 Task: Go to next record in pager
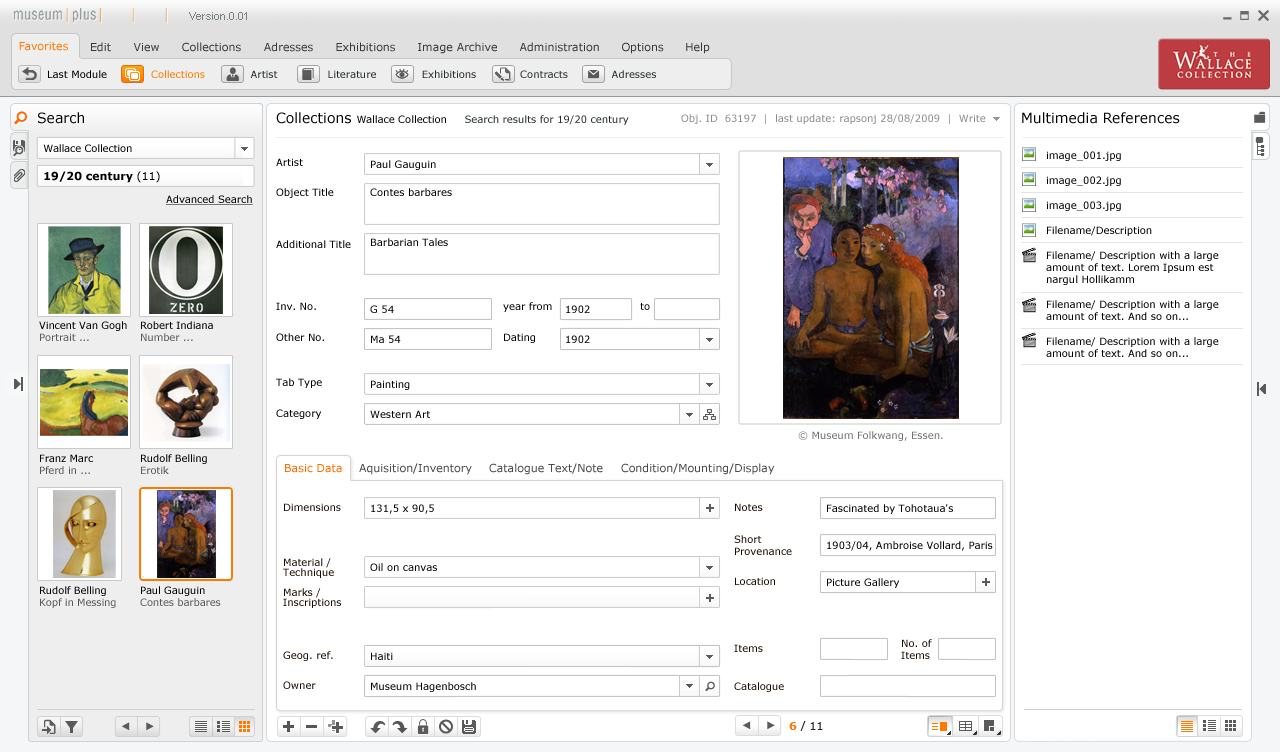click(770, 726)
